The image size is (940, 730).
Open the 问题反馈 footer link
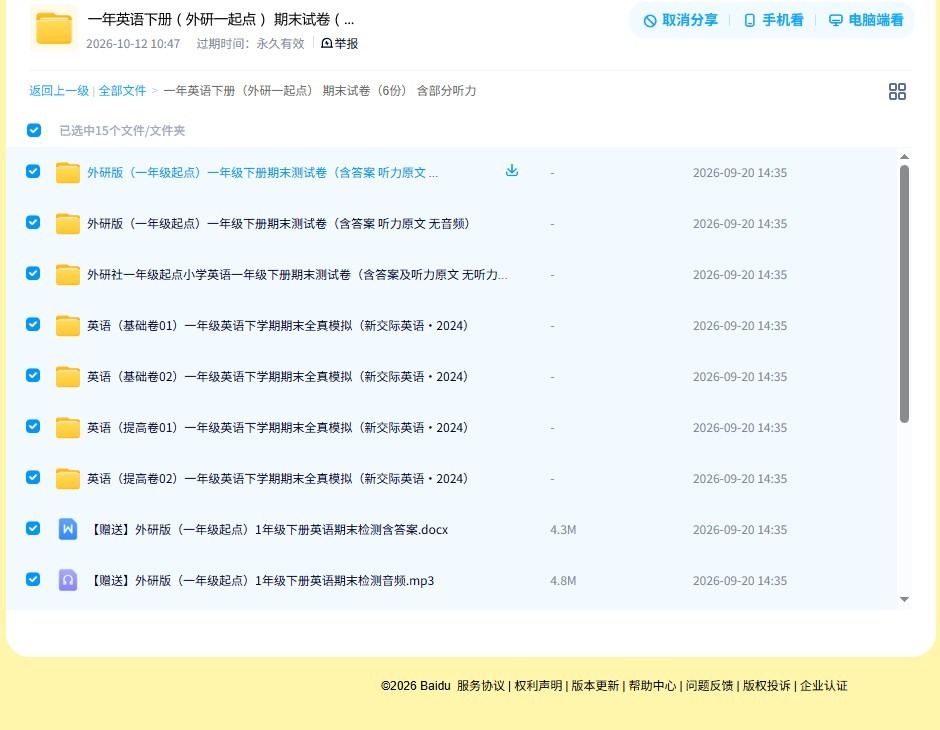710,686
